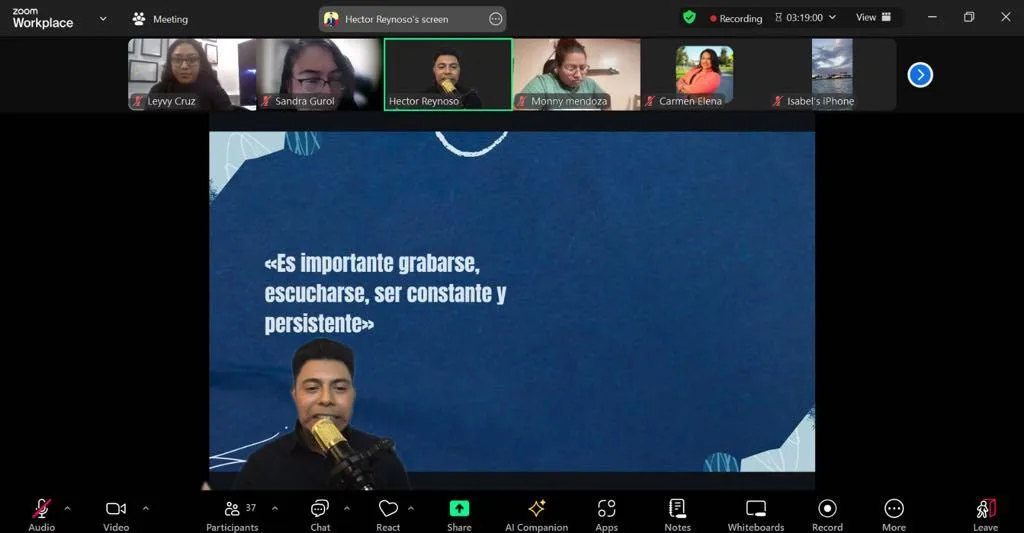Click the muted mic icon on Sandra Gurol

coord(266,101)
